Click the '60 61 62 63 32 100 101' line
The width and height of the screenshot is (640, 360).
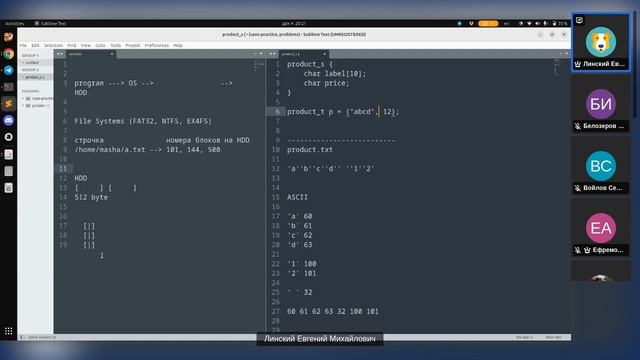(x=333, y=311)
